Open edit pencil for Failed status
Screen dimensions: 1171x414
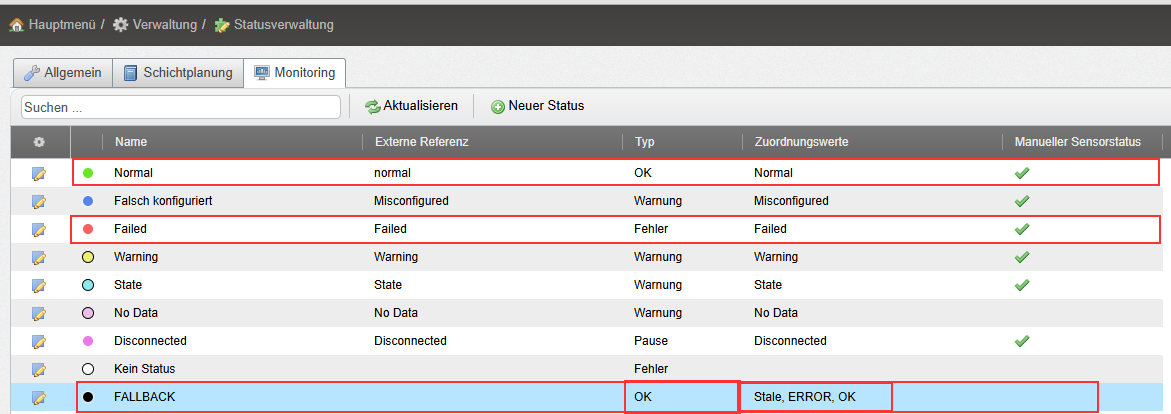coord(39,229)
